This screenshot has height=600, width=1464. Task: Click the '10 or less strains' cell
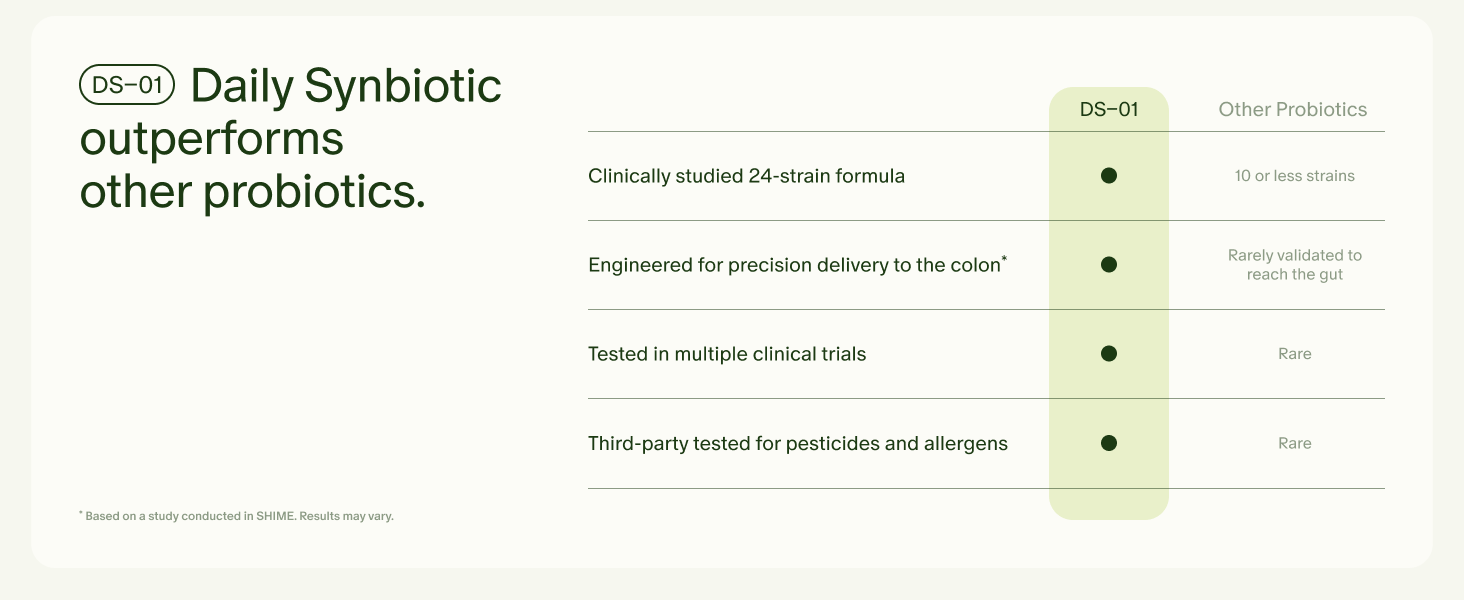coord(1294,176)
